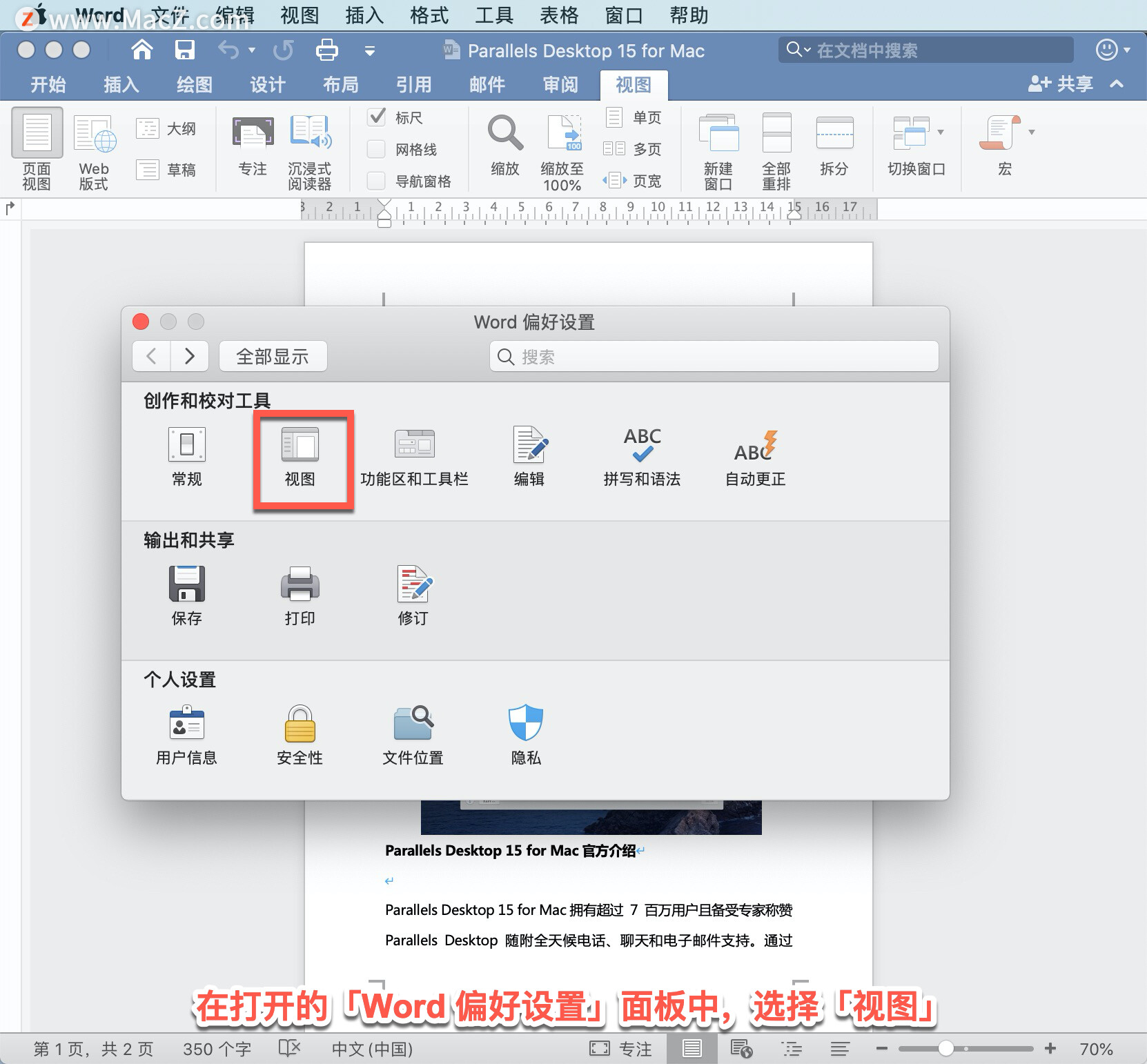
Task: Click 拆分 split window
Action: click(834, 146)
